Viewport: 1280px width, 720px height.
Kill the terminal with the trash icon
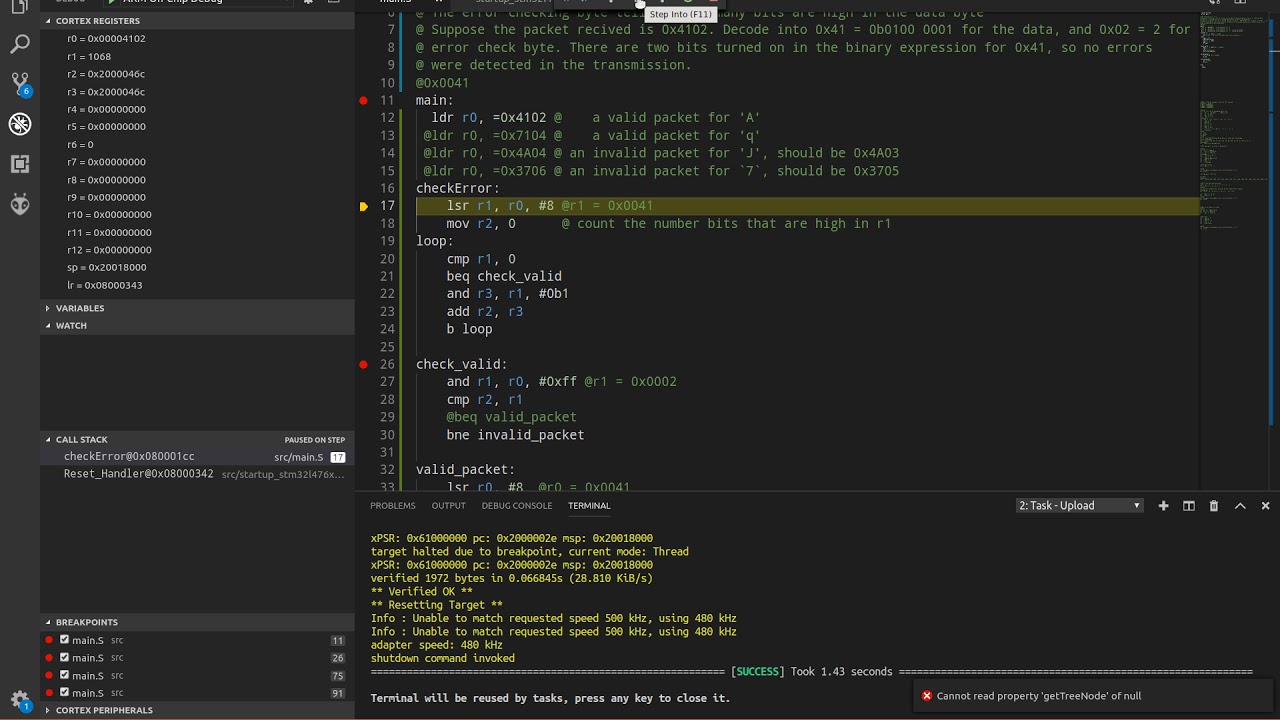(1214, 506)
